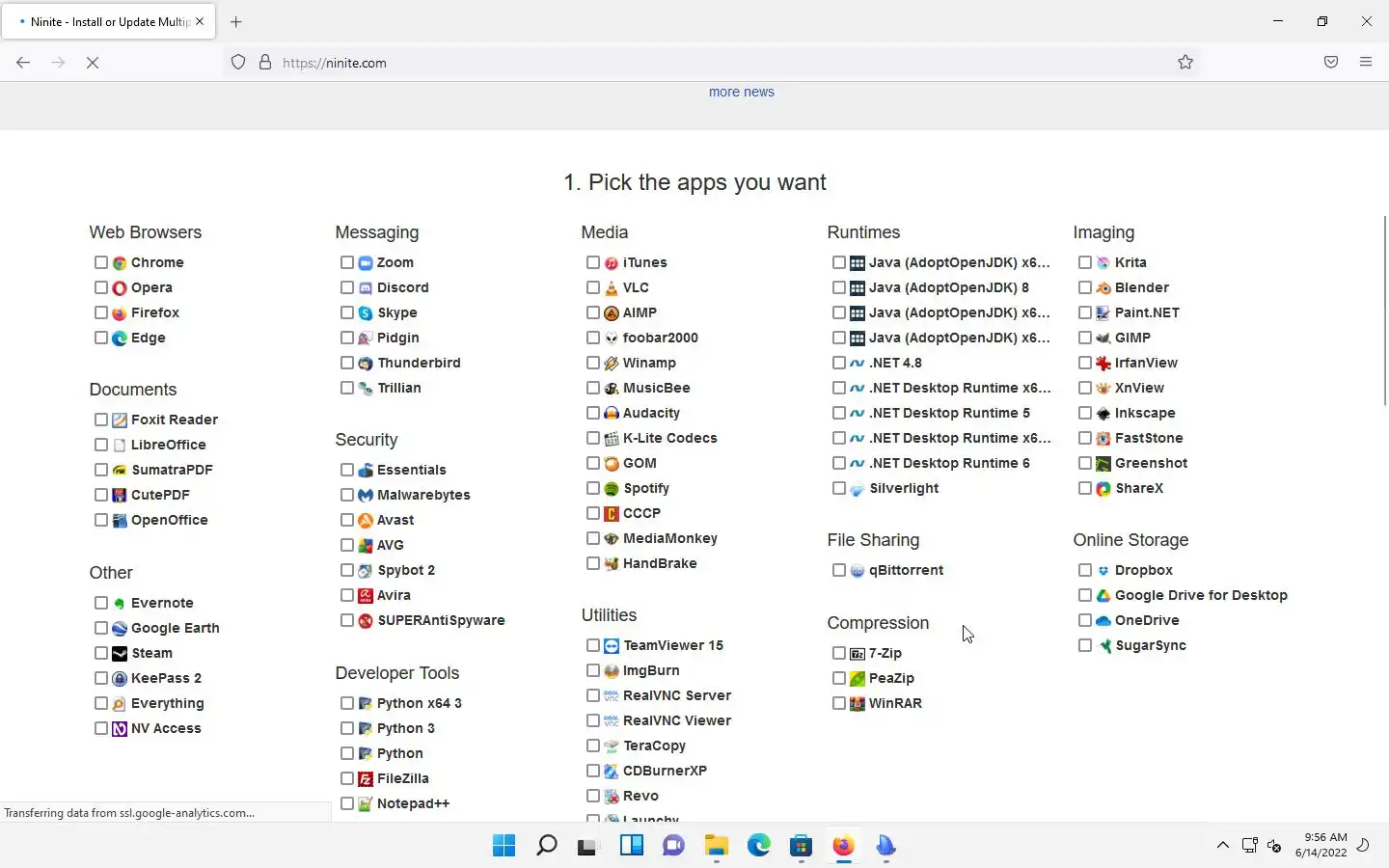Click the site lock security icon
This screenshot has height=868, width=1389.
pos(265,63)
